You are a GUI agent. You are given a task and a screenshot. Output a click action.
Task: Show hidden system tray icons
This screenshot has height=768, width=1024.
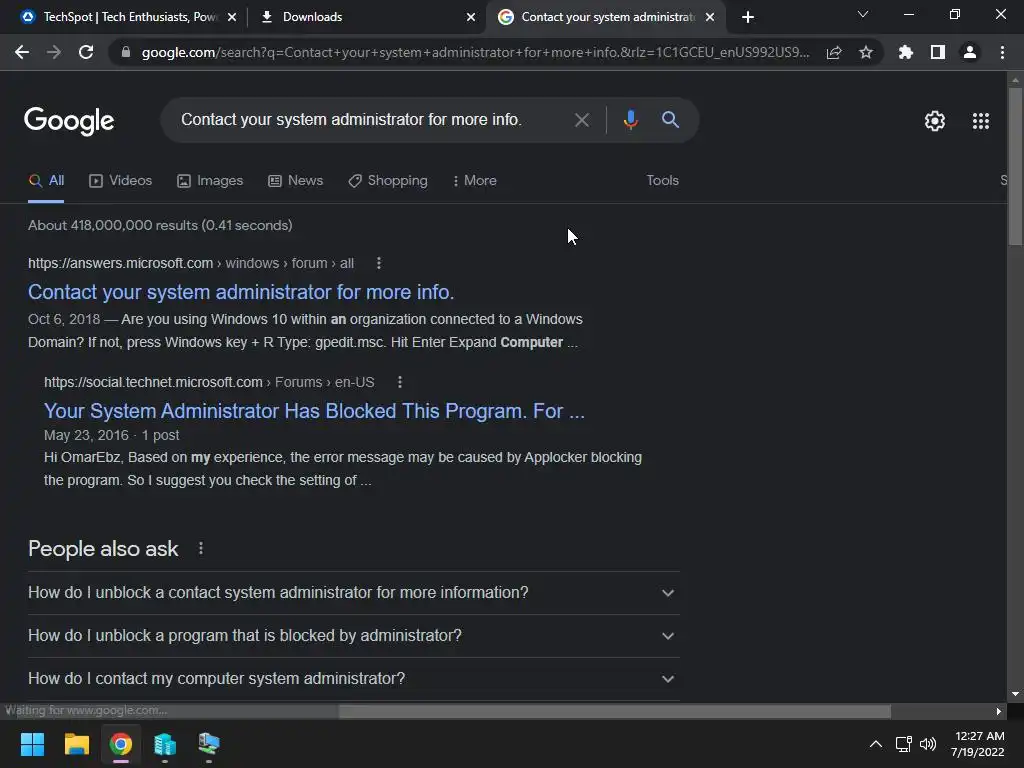tap(876, 744)
